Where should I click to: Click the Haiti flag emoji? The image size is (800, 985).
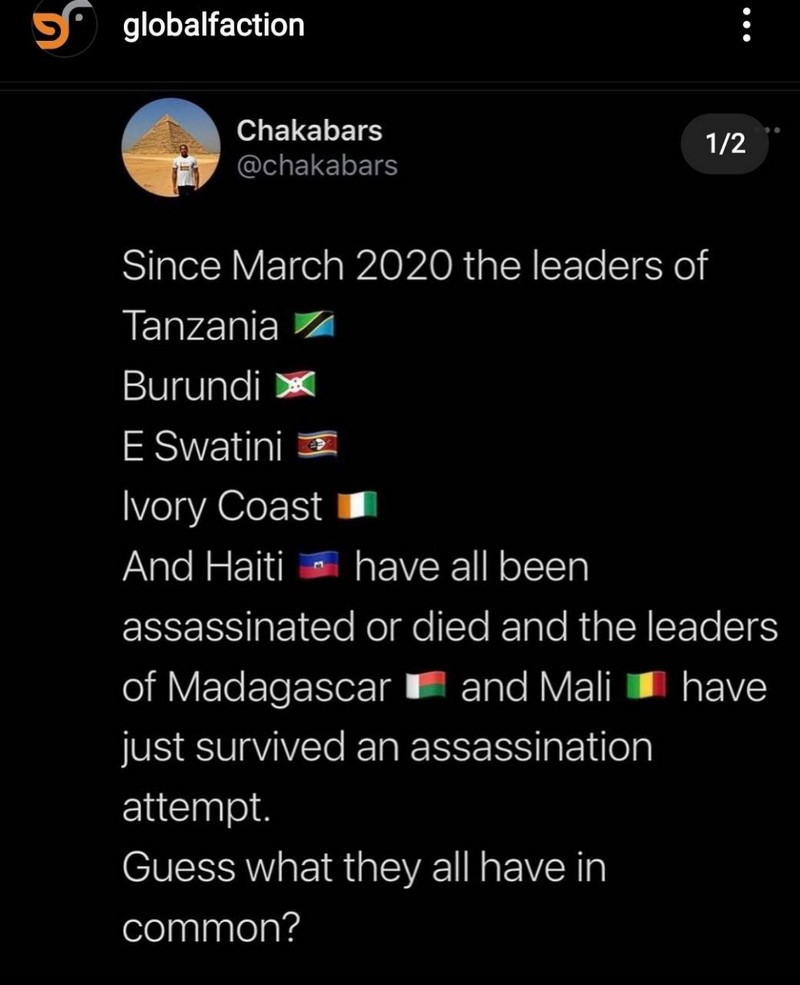click(320, 568)
